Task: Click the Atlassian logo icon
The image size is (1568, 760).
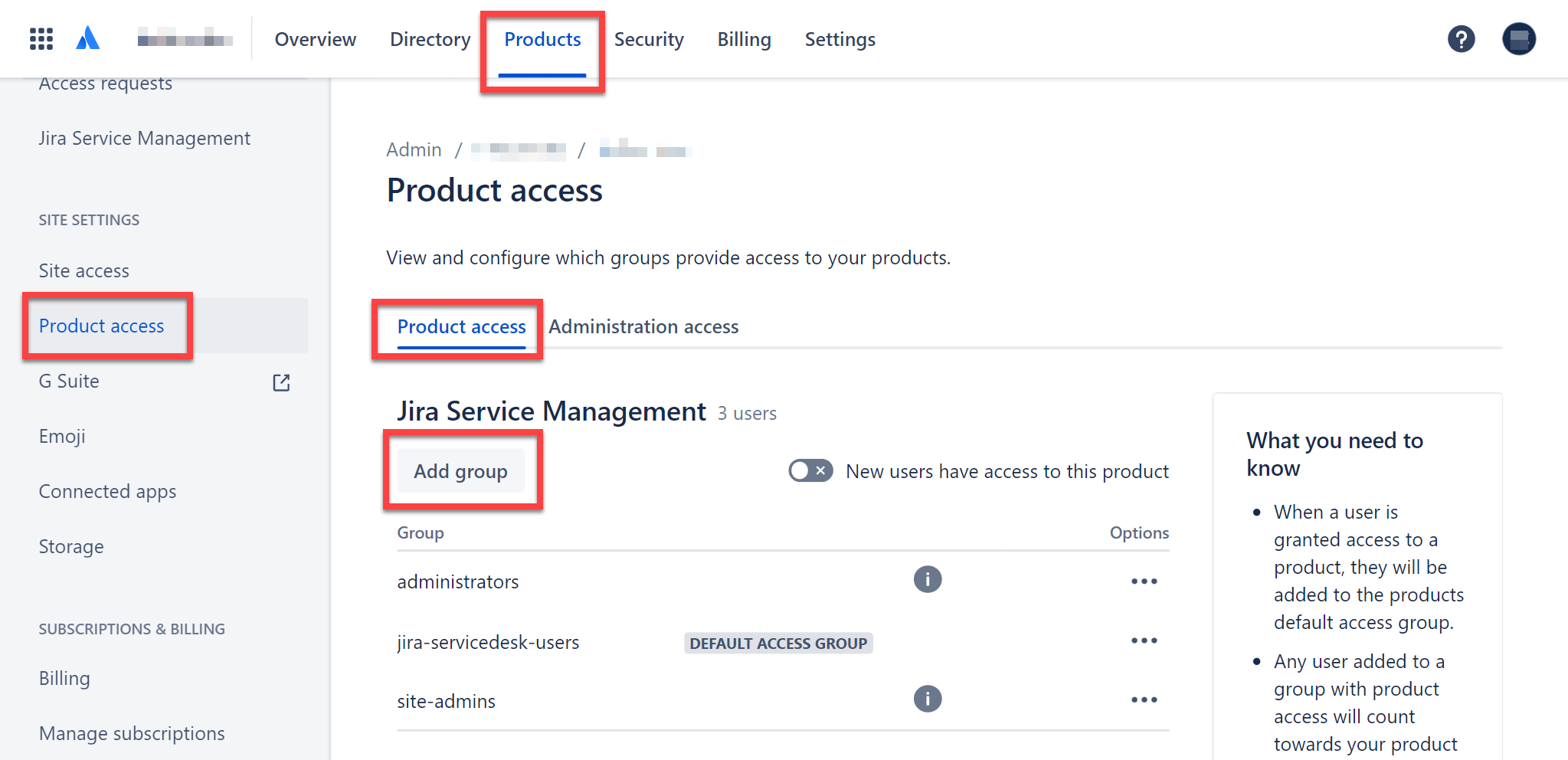Action: point(88,38)
